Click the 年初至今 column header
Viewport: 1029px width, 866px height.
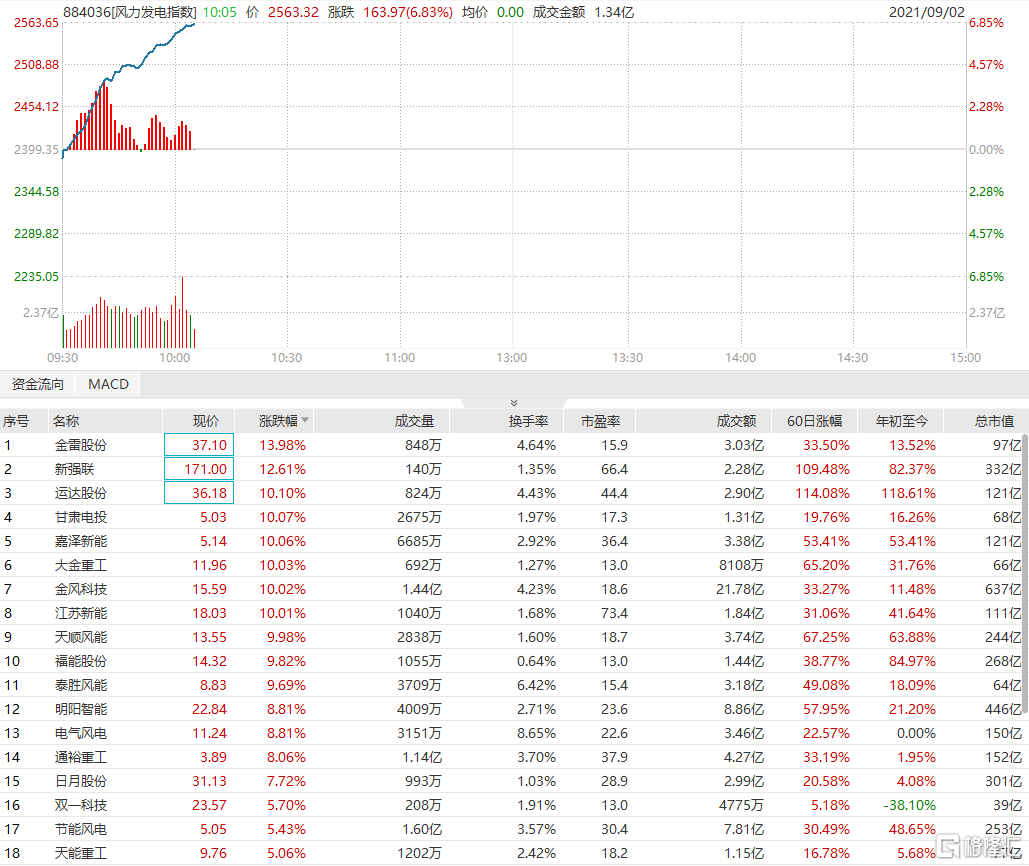902,421
